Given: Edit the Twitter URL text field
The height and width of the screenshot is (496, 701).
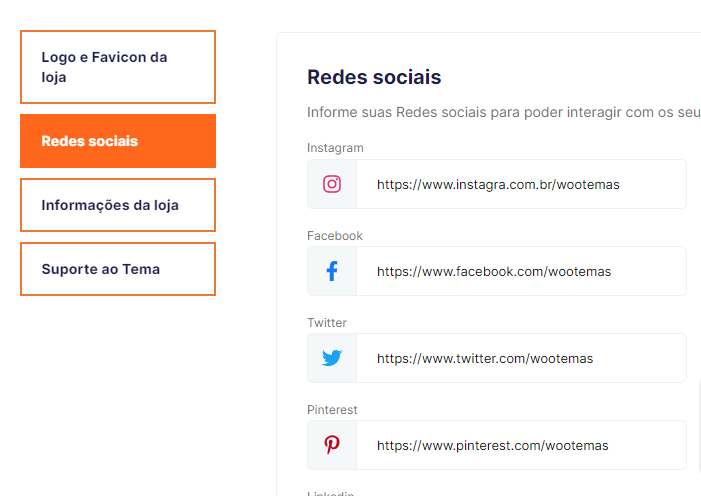Looking at the screenshot, I should click(520, 358).
